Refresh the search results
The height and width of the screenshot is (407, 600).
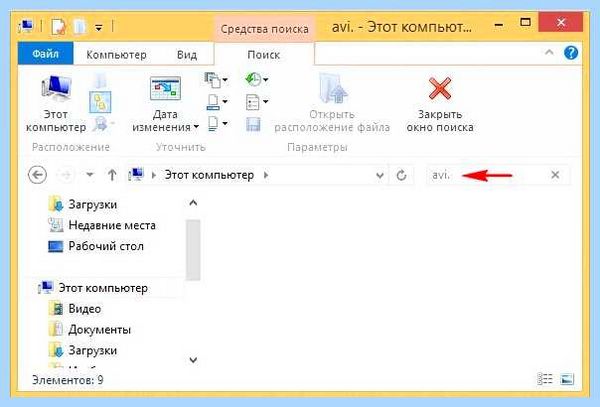pyautogui.click(x=401, y=175)
